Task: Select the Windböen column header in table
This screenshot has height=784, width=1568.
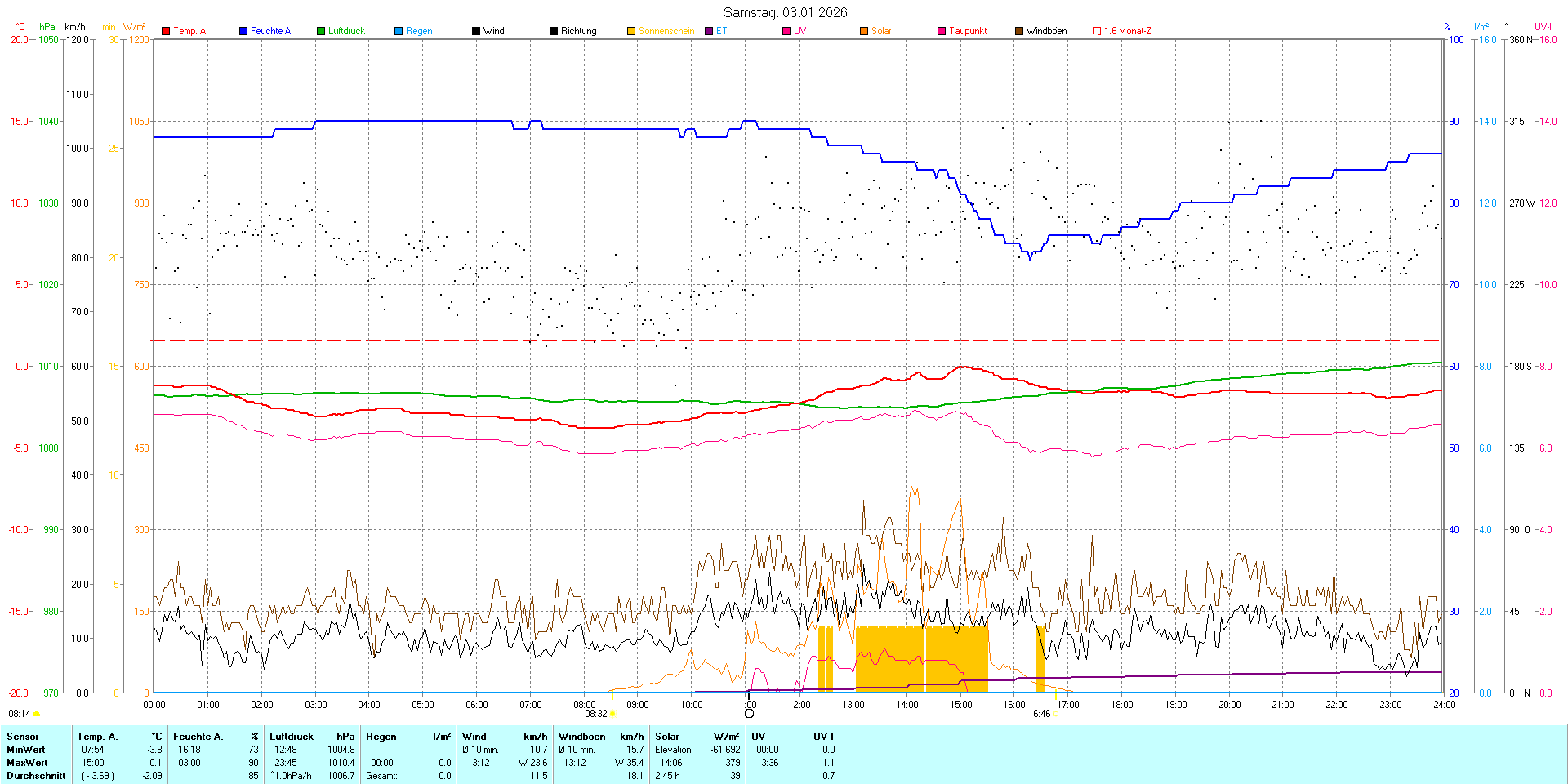Action: pos(581,737)
